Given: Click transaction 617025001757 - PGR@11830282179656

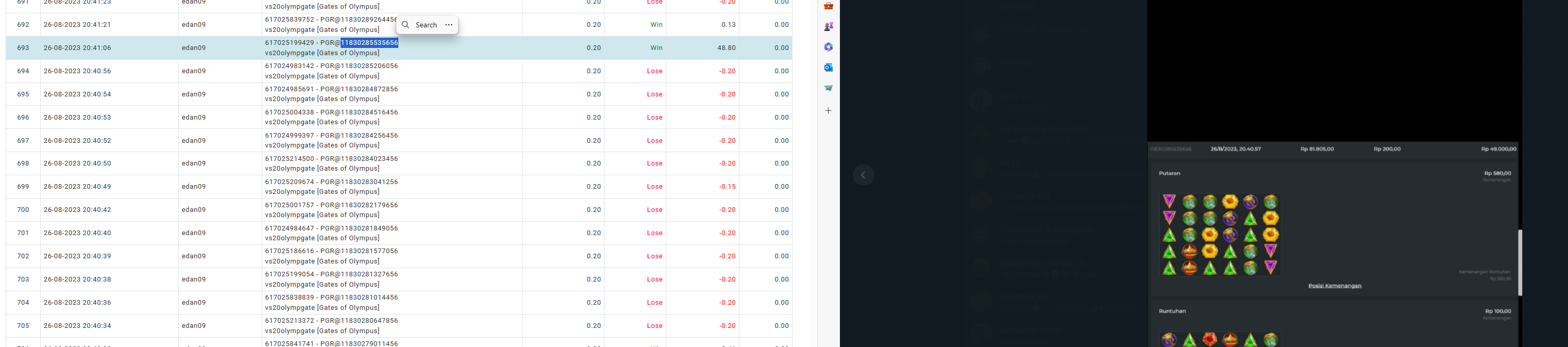Looking at the screenshot, I should [x=332, y=205].
